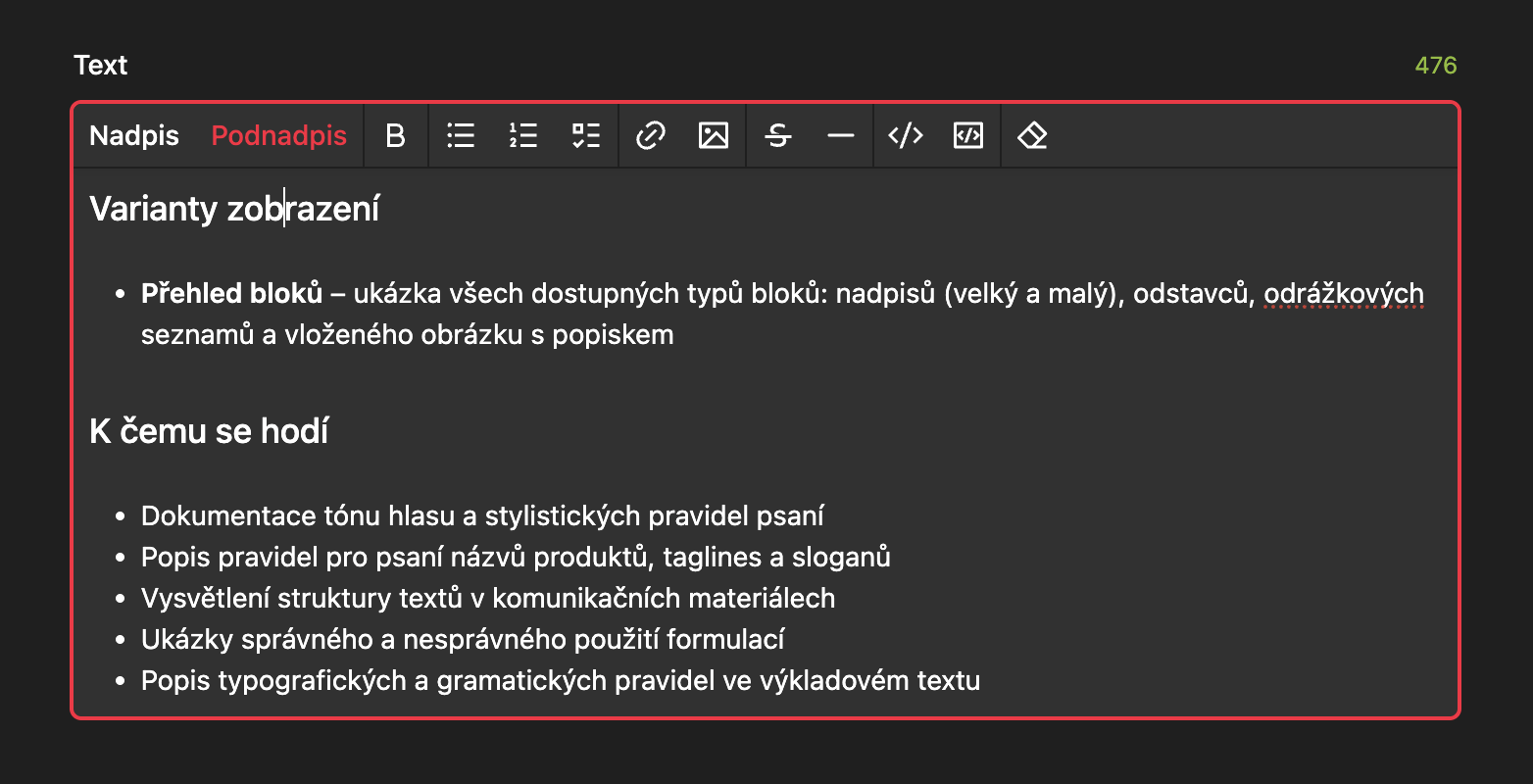The width and height of the screenshot is (1533, 784).
Task: Insert an image
Action: tap(714, 135)
